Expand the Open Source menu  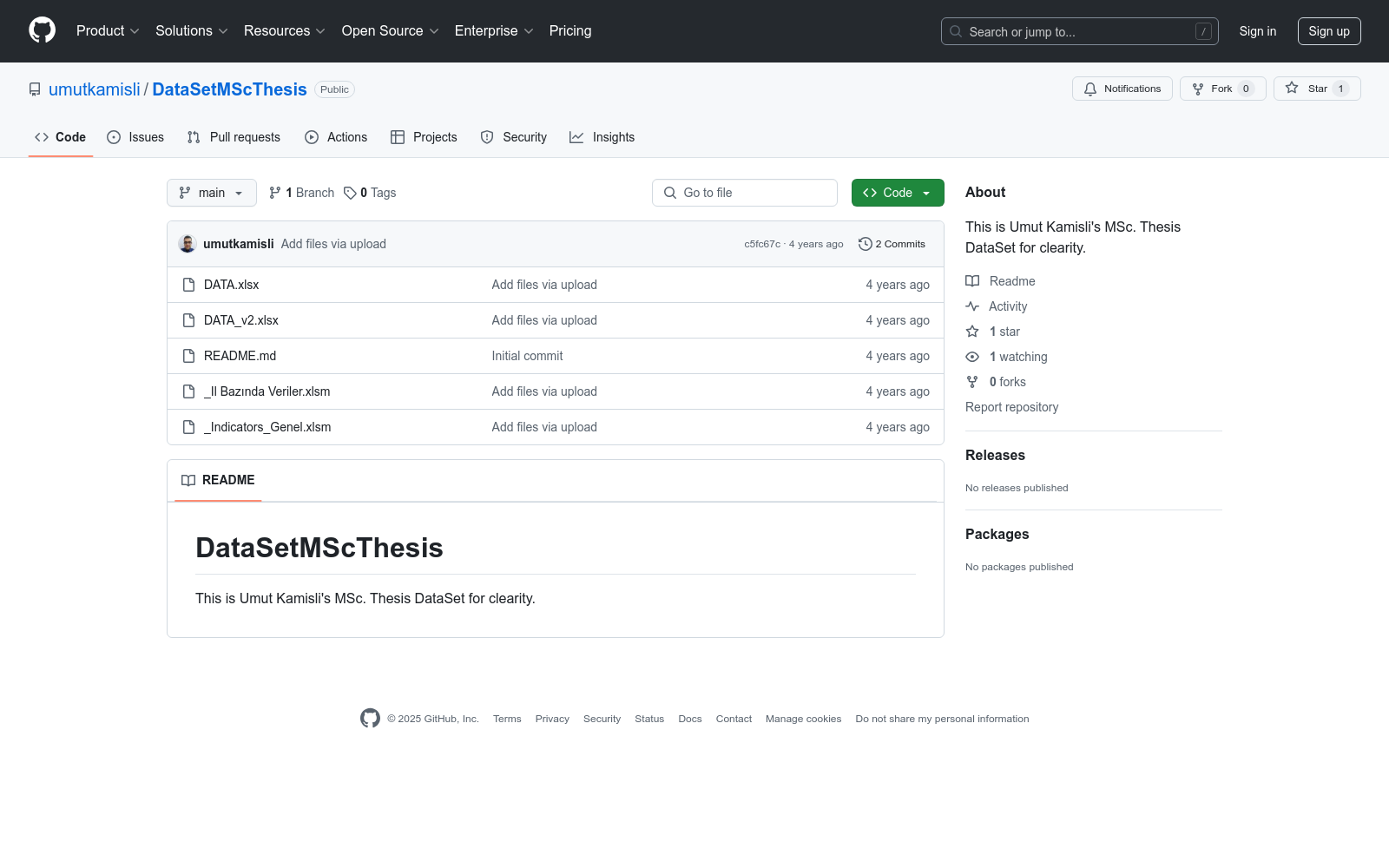point(390,31)
